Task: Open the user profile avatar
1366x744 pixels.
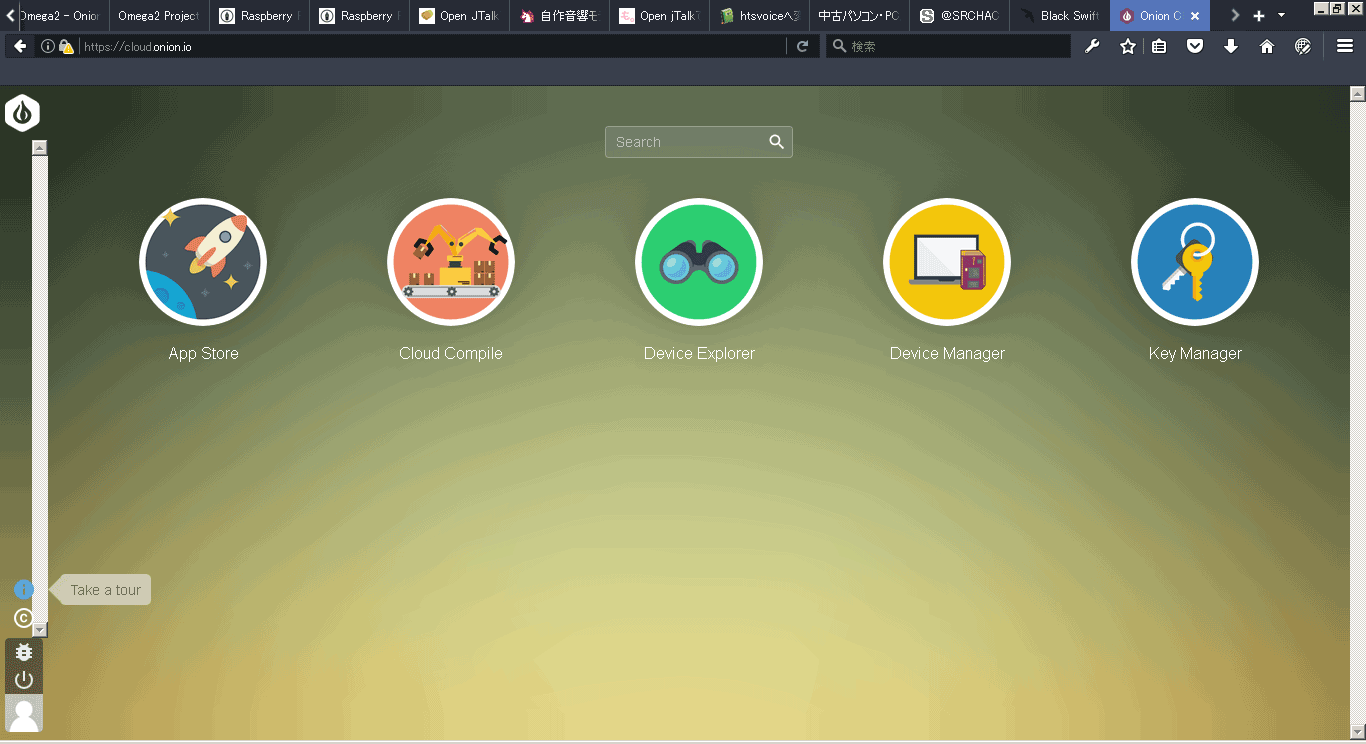Action: [24, 714]
